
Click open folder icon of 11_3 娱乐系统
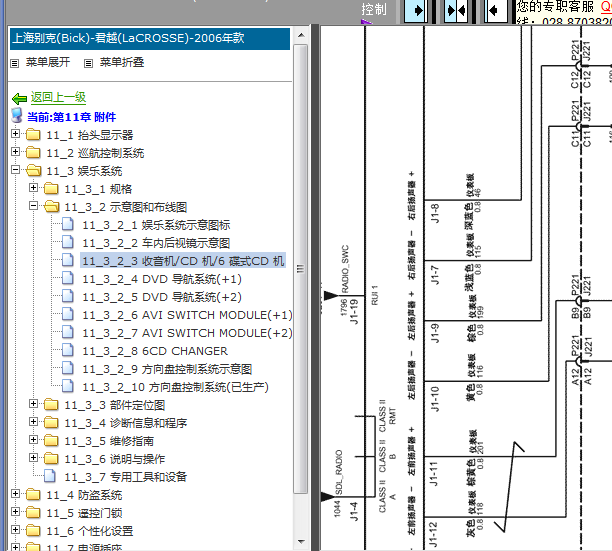click(x=34, y=171)
